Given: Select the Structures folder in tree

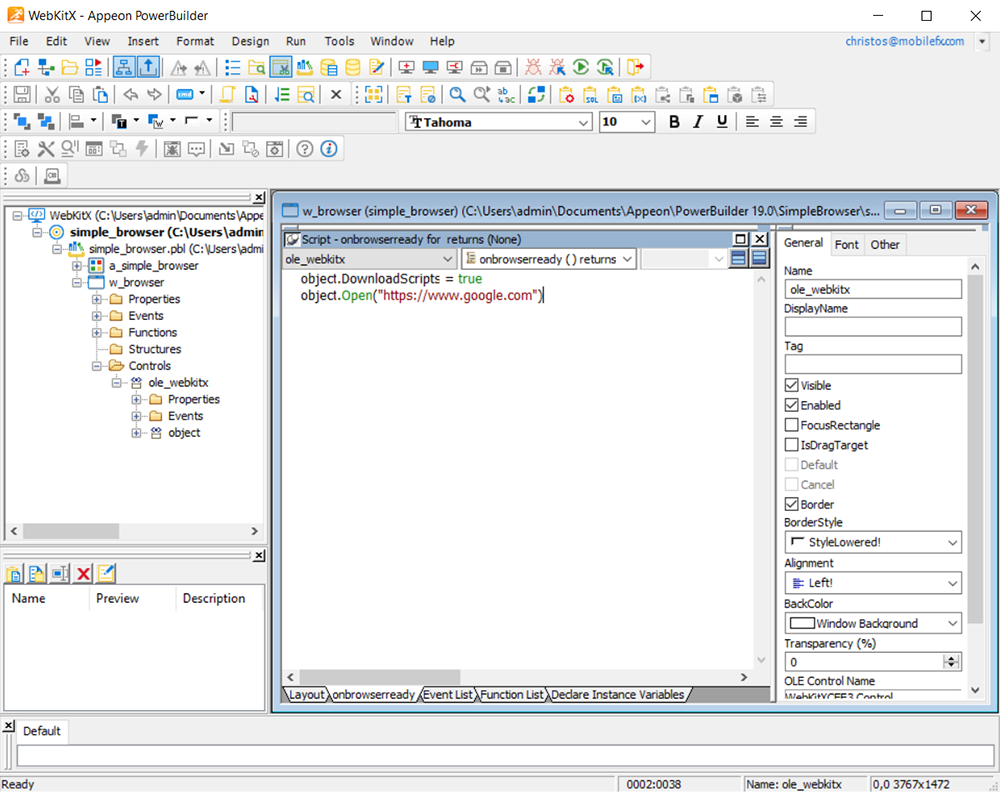Looking at the screenshot, I should (154, 349).
